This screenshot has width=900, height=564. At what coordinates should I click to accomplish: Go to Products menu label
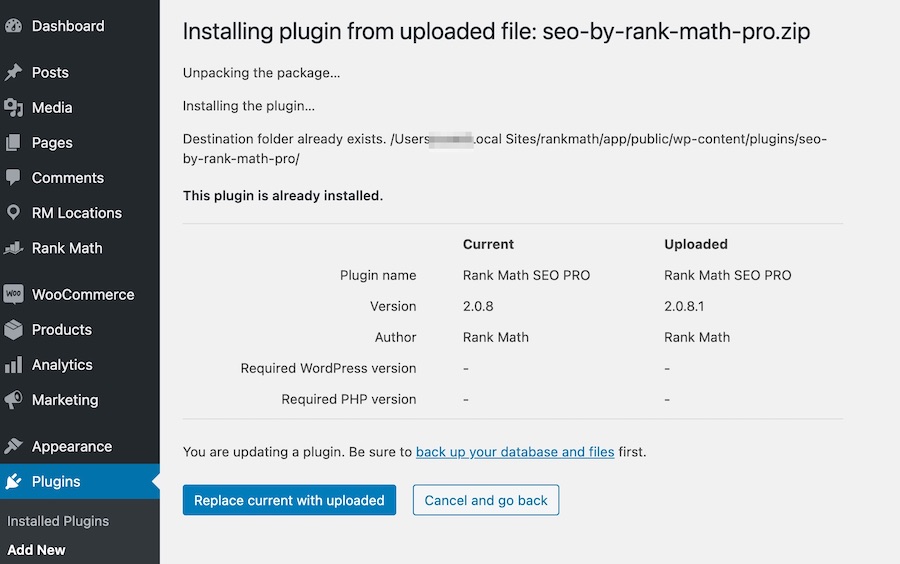tap(61, 329)
